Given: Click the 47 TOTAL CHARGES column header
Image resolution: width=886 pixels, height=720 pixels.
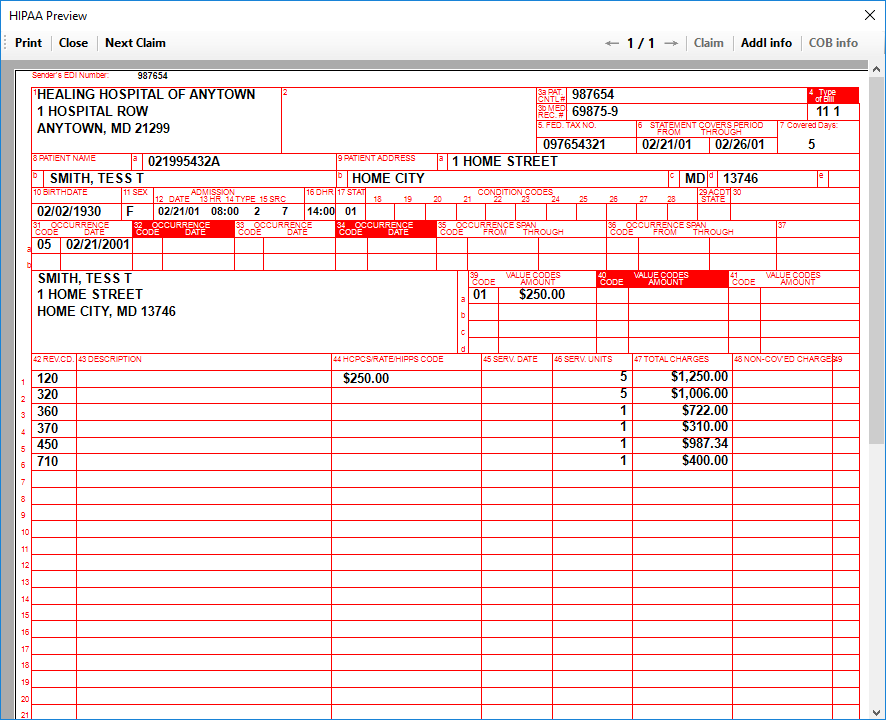Looking at the screenshot, I should click(x=671, y=359).
